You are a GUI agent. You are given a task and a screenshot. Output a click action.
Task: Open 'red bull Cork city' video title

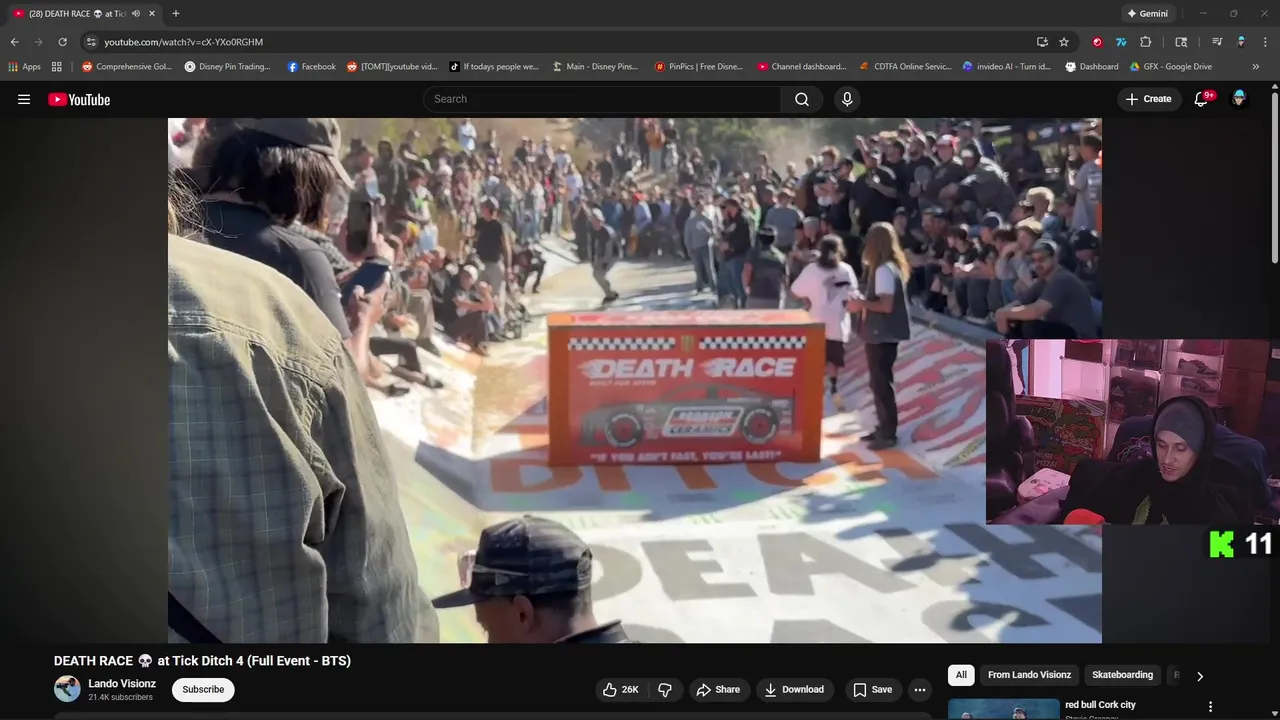[x=1100, y=705]
